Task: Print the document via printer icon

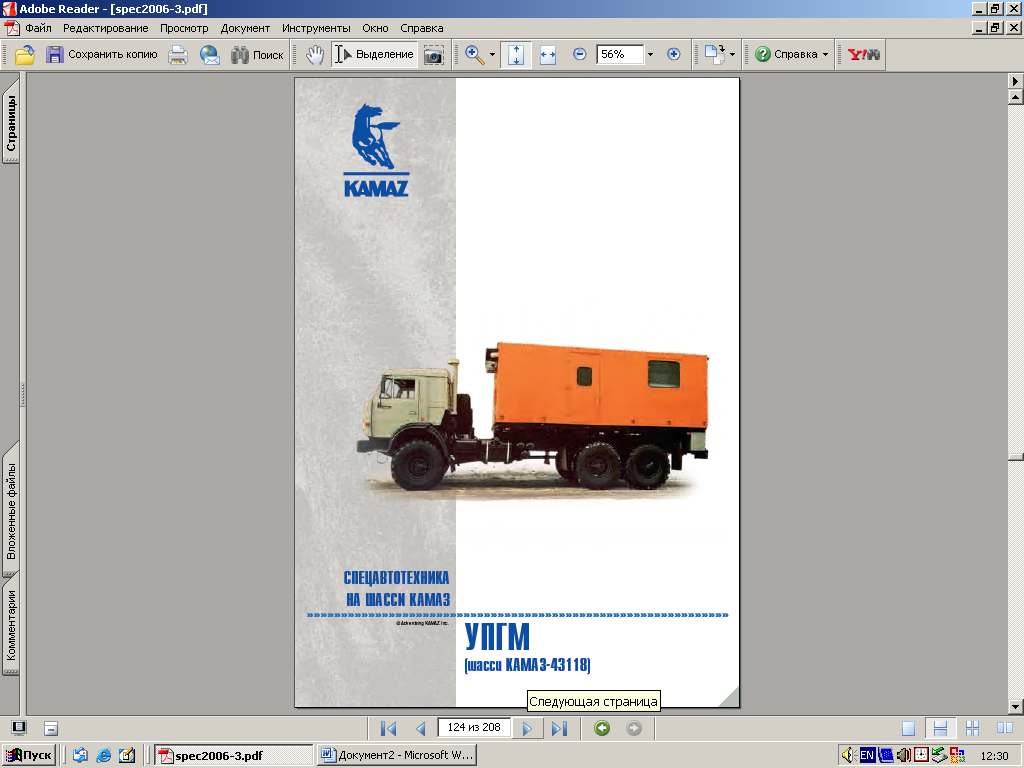Action: point(178,55)
